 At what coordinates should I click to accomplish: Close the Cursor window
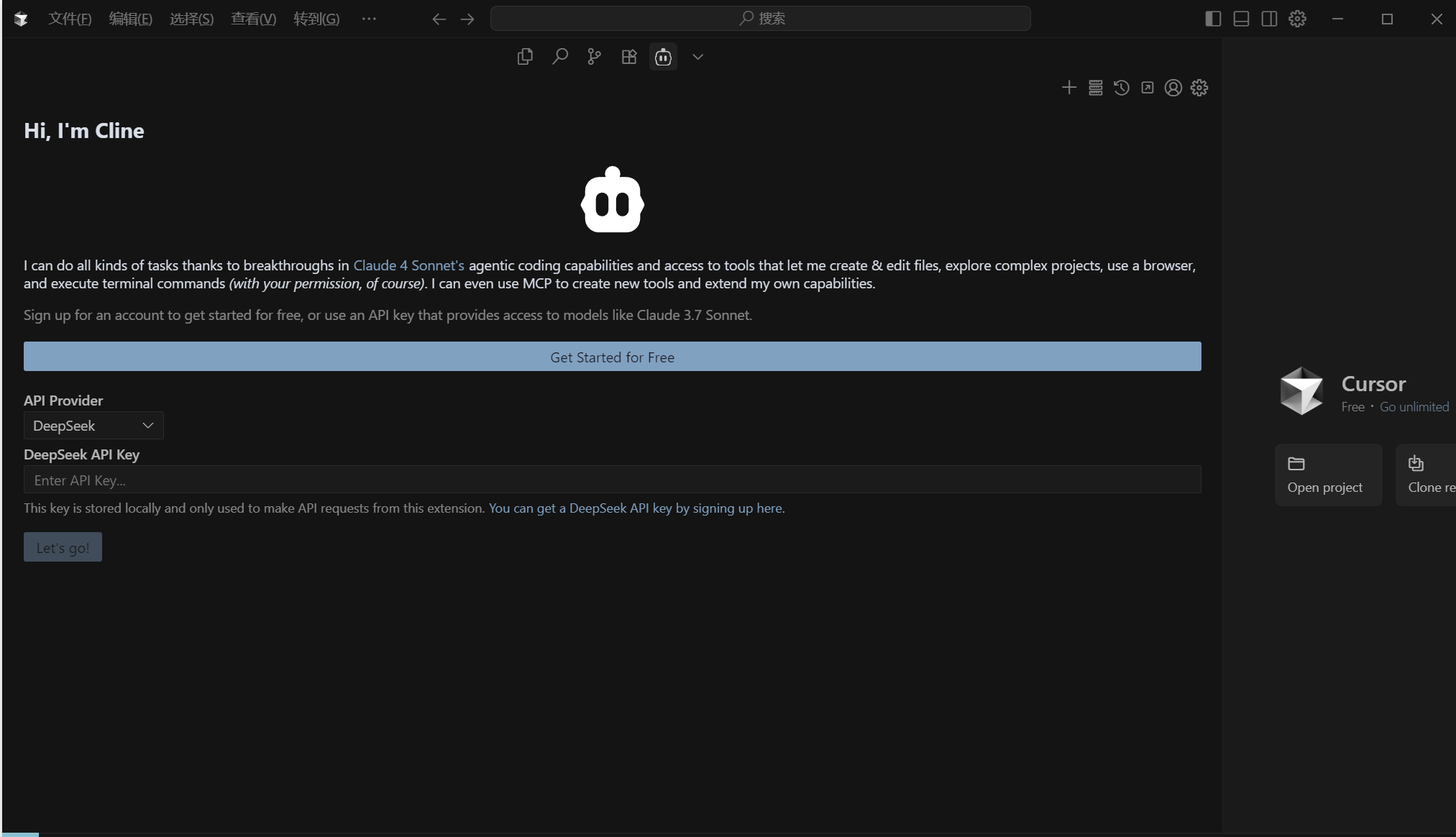[1436, 19]
